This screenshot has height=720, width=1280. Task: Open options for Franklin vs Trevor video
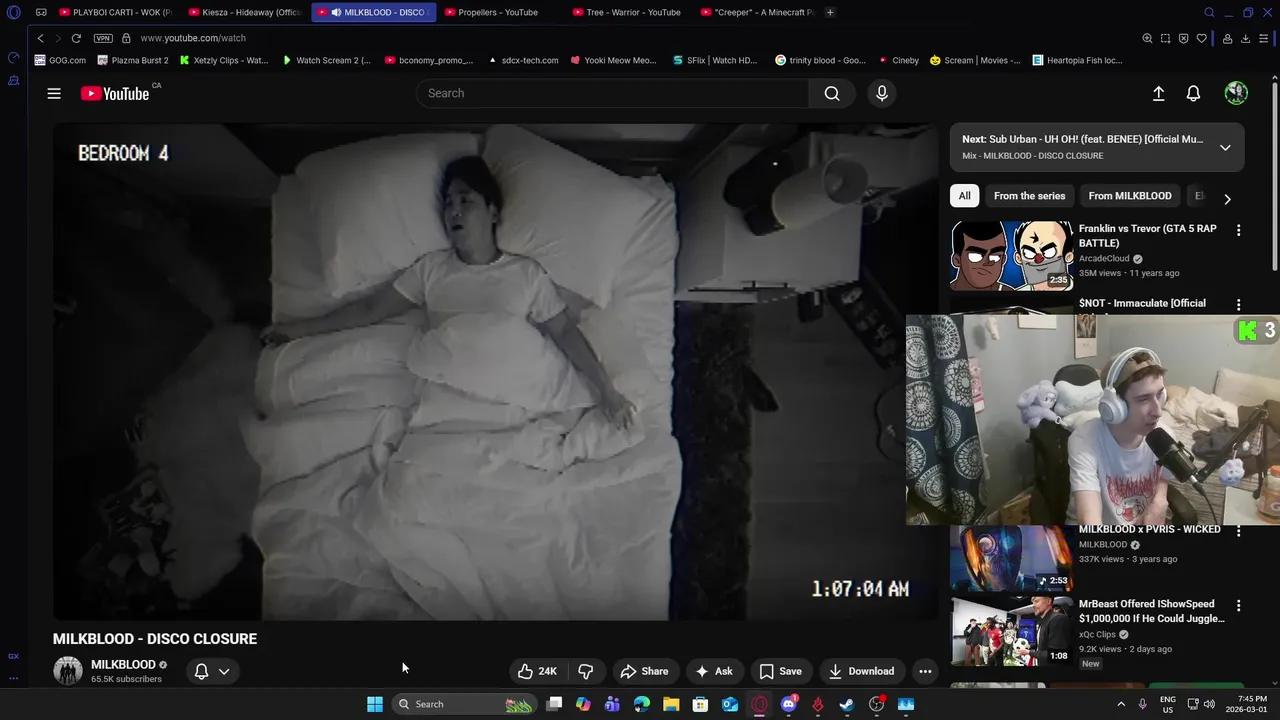click(x=1238, y=230)
